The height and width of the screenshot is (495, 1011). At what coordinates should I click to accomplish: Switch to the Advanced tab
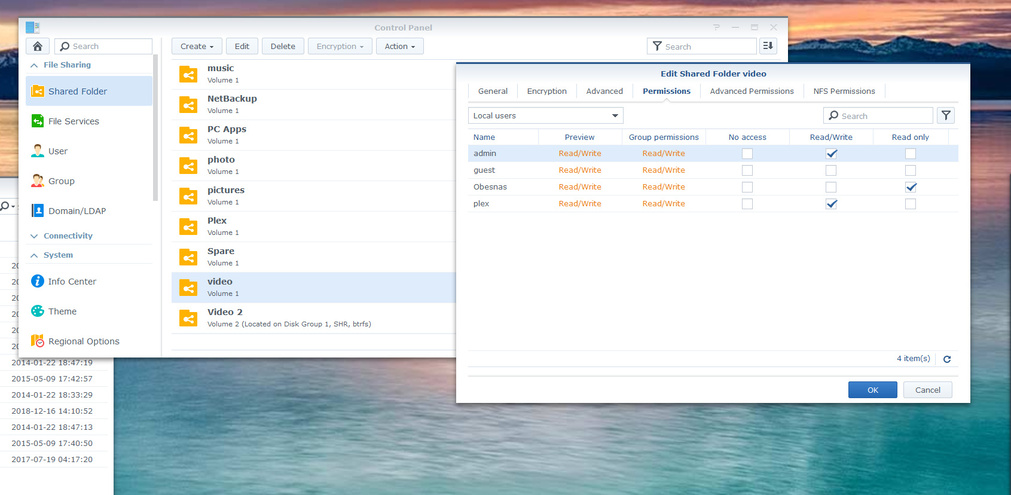click(x=604, y=91)
